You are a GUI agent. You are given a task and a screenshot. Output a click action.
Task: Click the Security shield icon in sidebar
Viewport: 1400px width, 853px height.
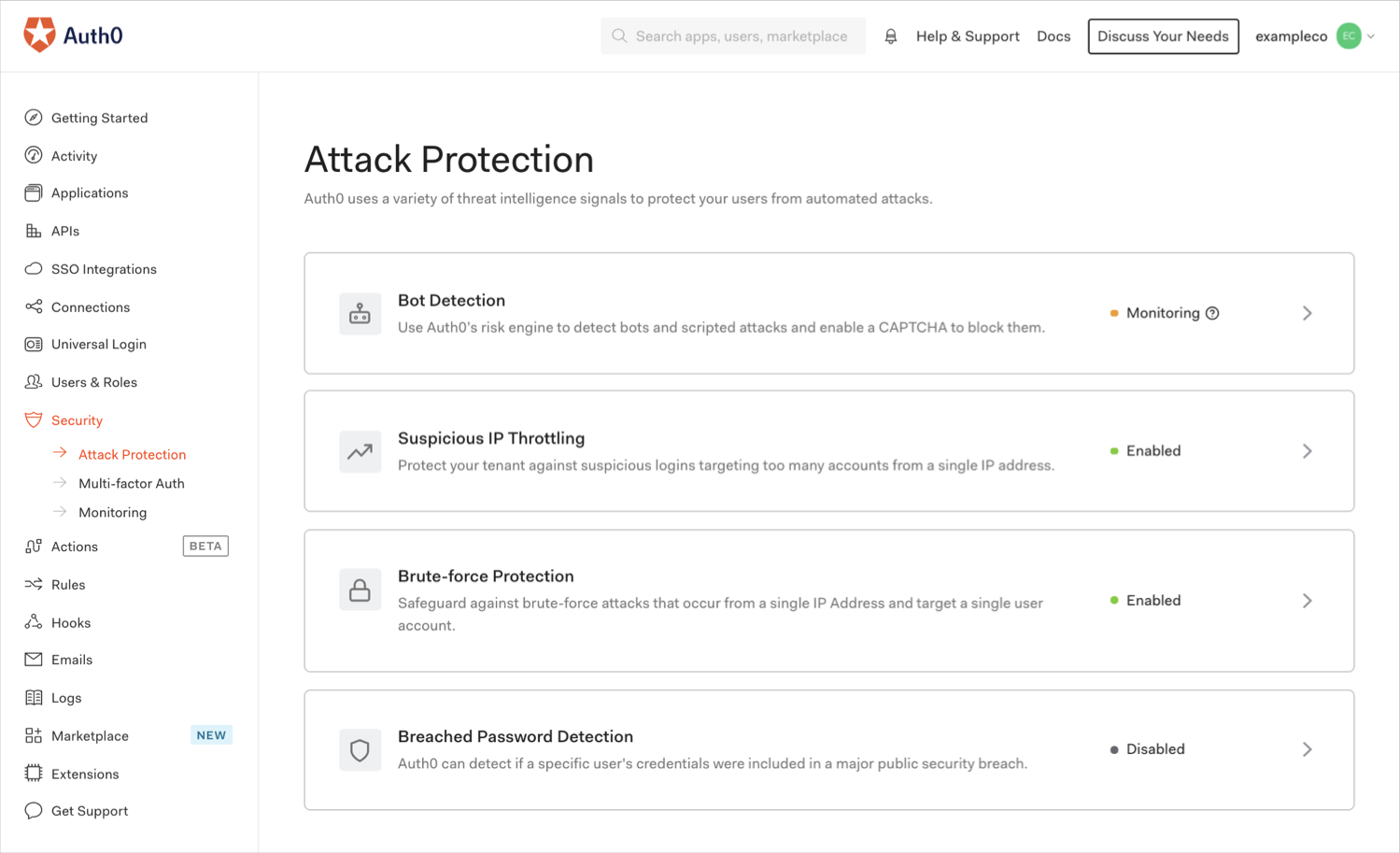click(x=34, y=419)
